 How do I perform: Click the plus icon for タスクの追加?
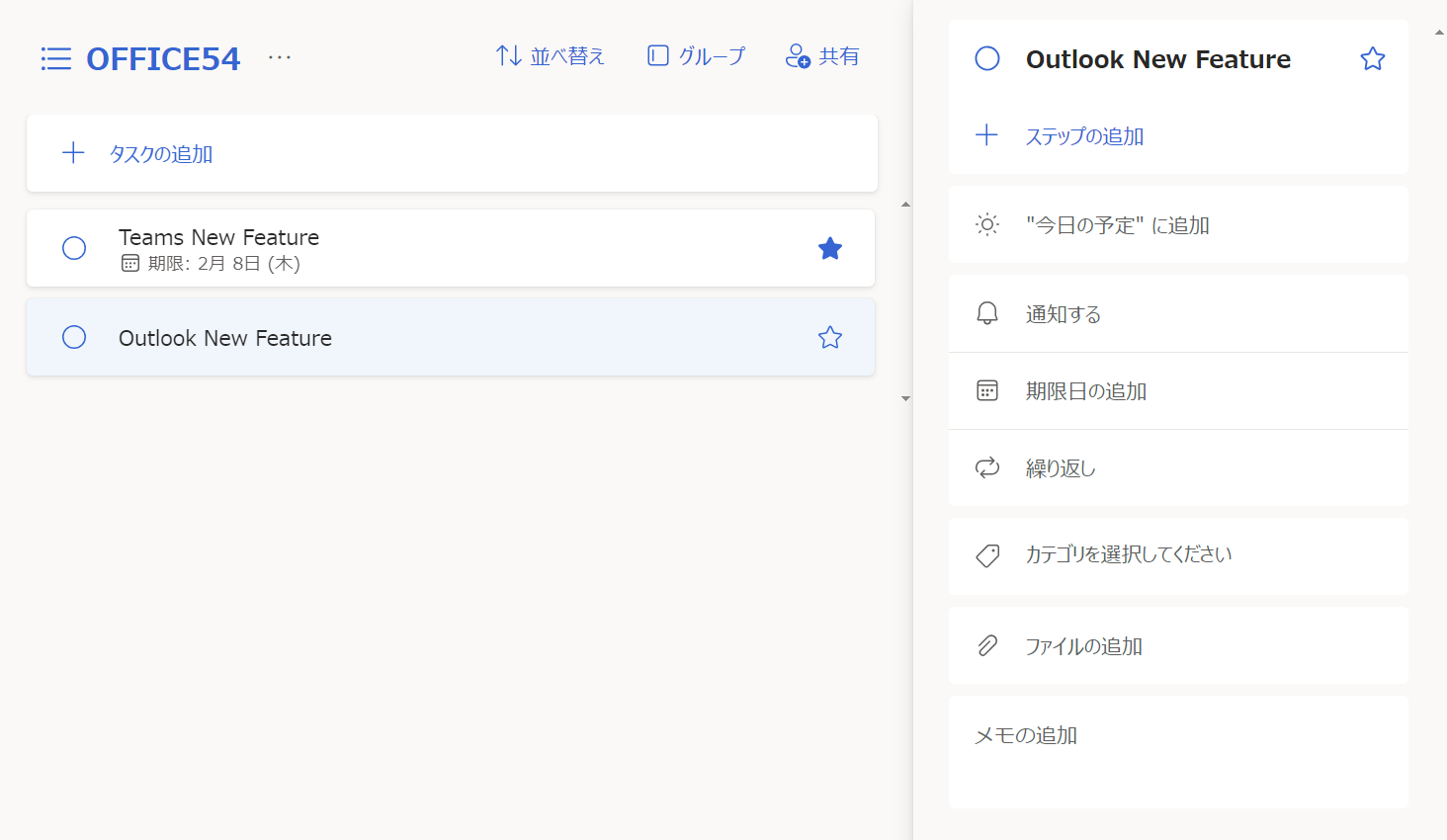coord(73,153)
